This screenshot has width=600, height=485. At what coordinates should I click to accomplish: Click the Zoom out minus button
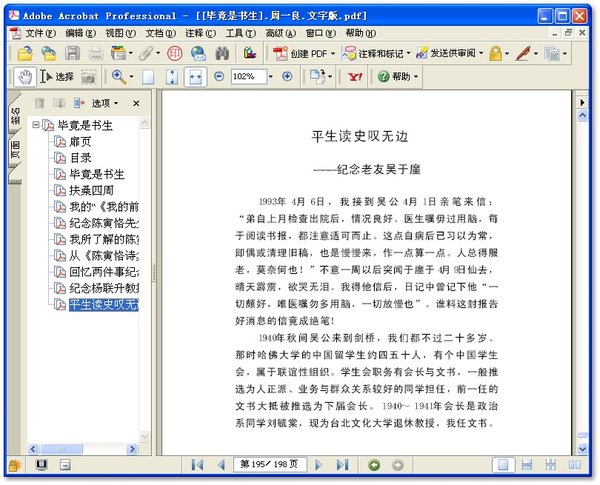click(219, 77)
